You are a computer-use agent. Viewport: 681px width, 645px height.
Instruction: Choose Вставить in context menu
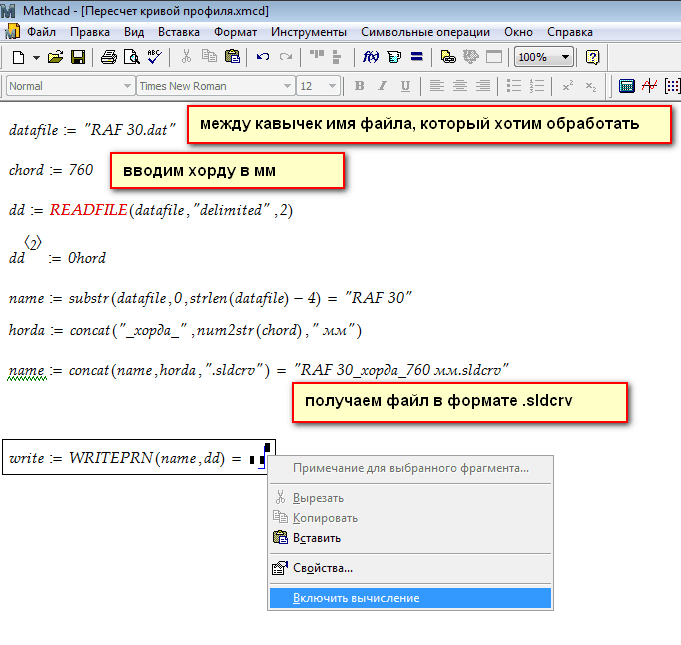pos(410,538)
